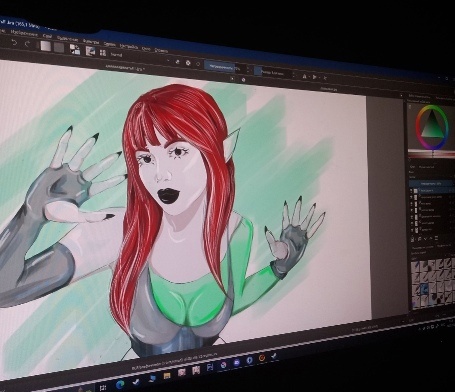This screenshot has width=455, height=392.
Task: Open the gradient fill preview in the toolbar
Action: [x=46, y=46]
